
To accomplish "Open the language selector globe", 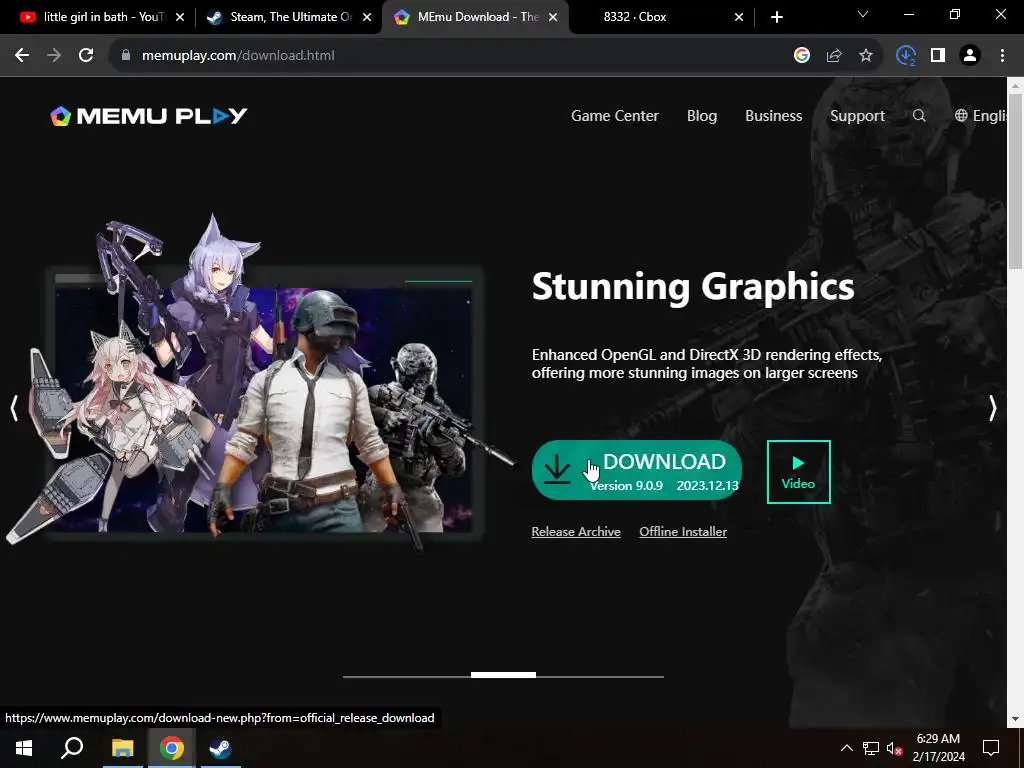I will pos(961,116).
